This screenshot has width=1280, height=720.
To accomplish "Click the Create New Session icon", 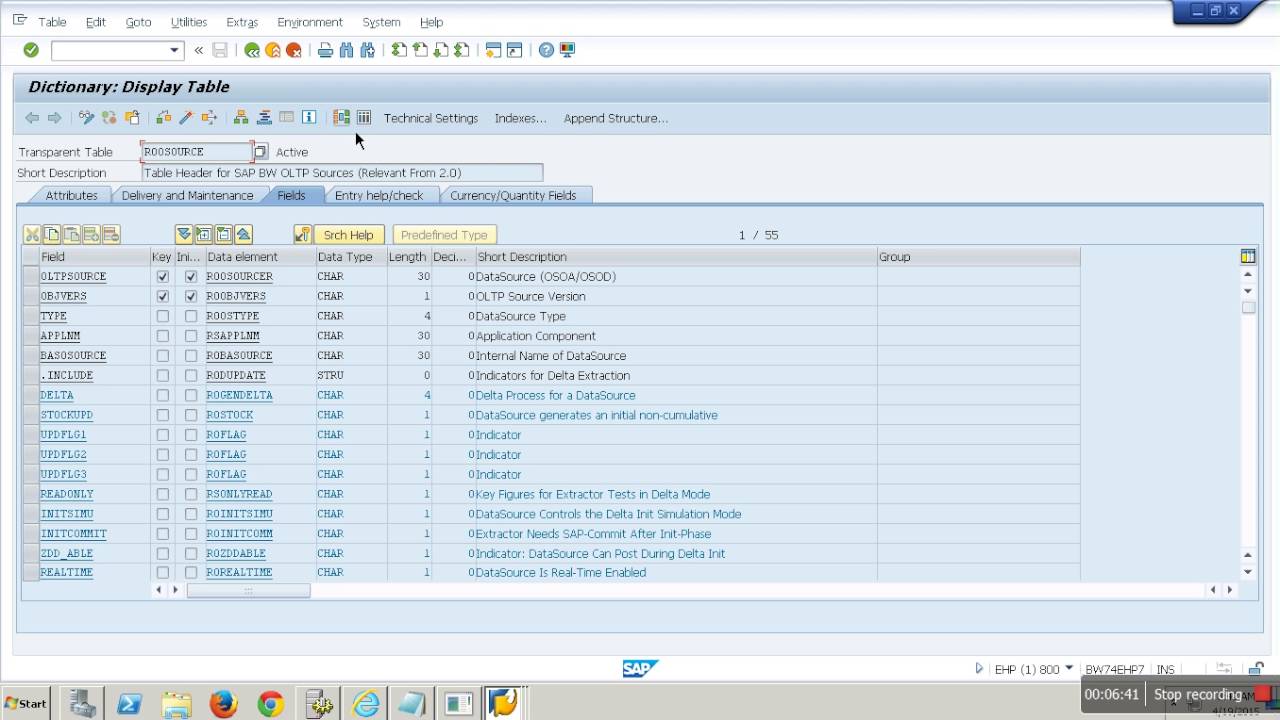I will point(493,50).
